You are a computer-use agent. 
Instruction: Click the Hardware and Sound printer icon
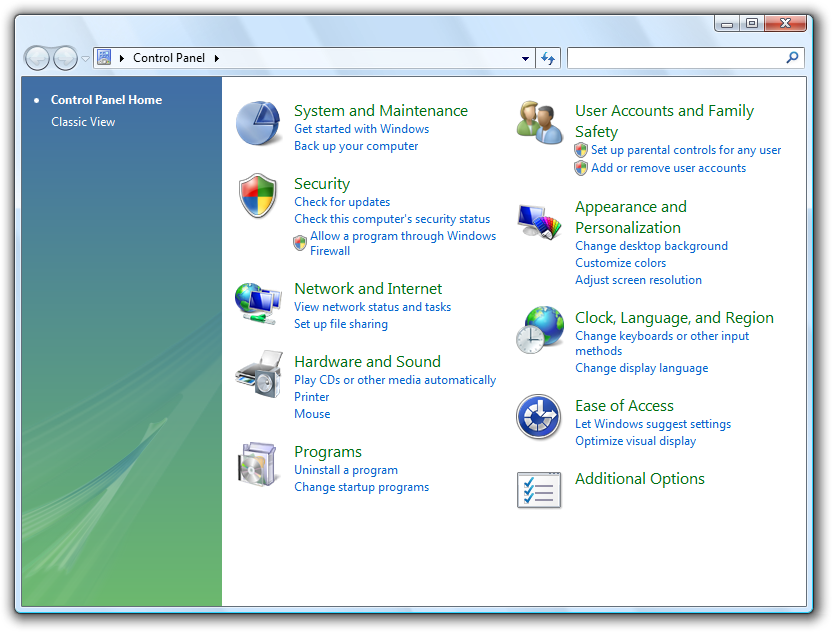(x=258, y=375)
